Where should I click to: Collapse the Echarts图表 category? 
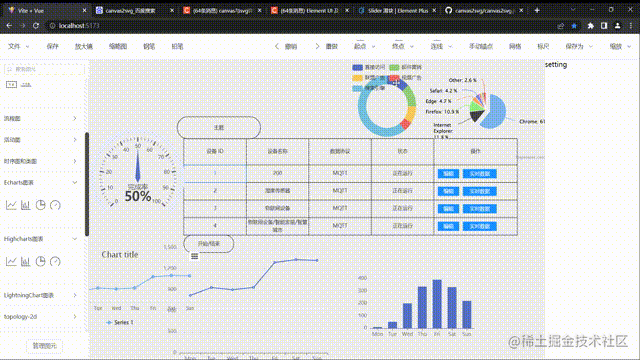coord(40,182)
